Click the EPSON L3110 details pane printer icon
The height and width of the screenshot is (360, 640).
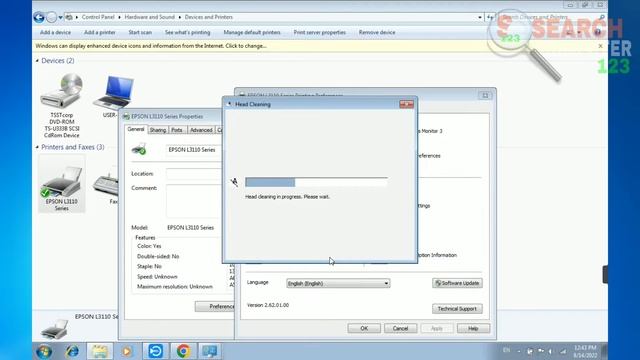pyautogui.click(x=55, y=329)
